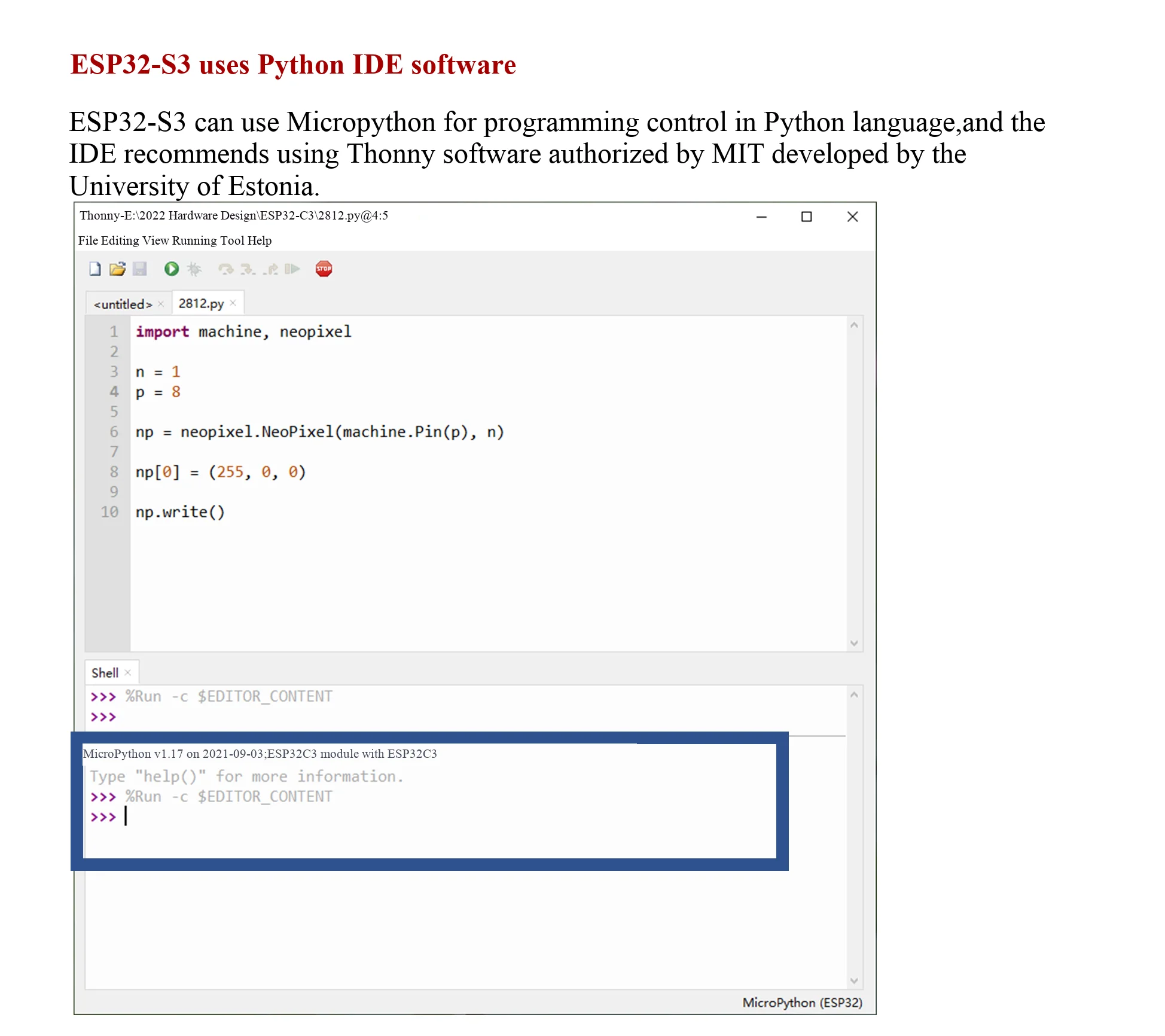Click the import keyword on line 1

(x=162, y=332)
